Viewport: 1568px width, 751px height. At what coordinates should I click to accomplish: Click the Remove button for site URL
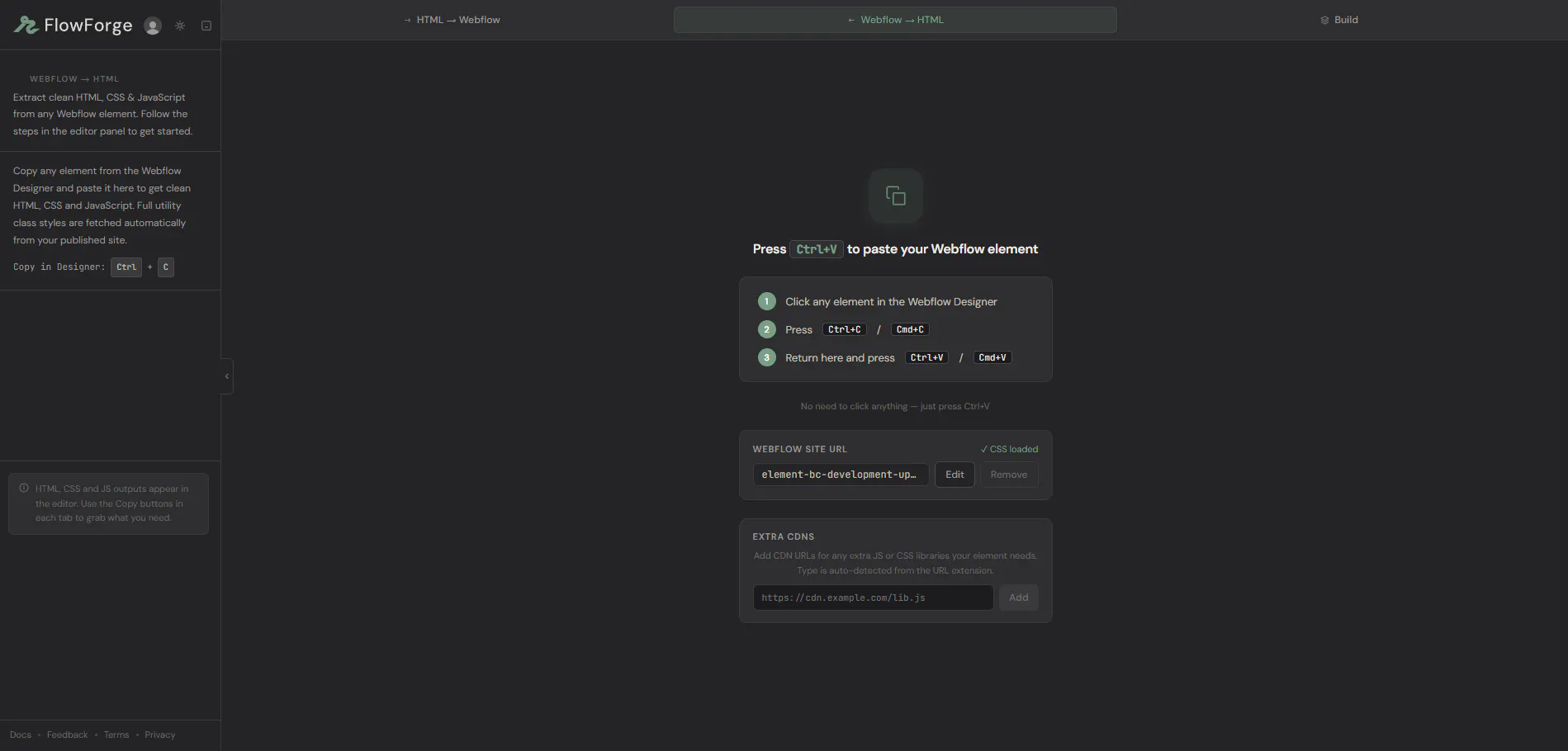pos(1009,475)
